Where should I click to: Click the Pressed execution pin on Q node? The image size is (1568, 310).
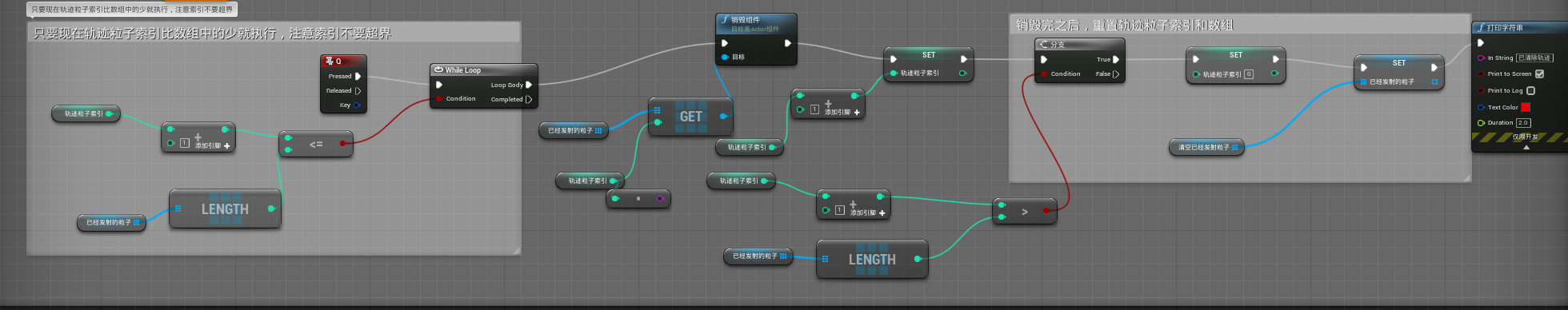[x=358, y=77]
